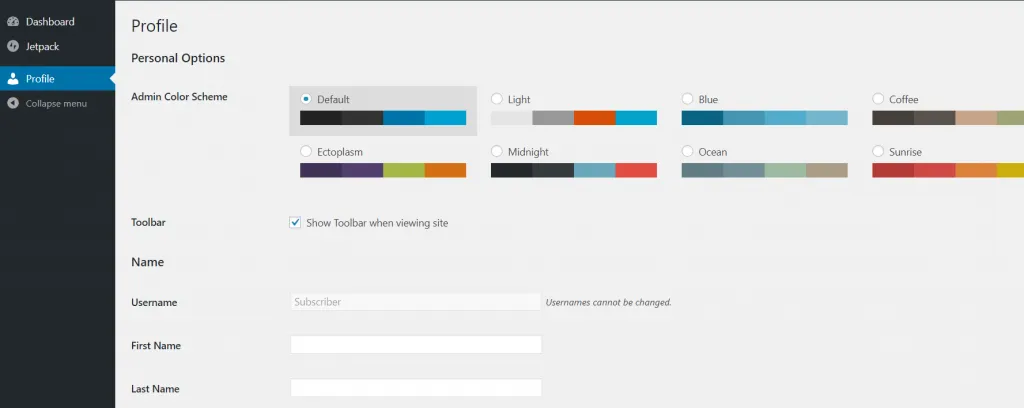This screenshot has height=408, width=1024.
Task: Select the Light color scheme
Action: click(x=496, y=99)
